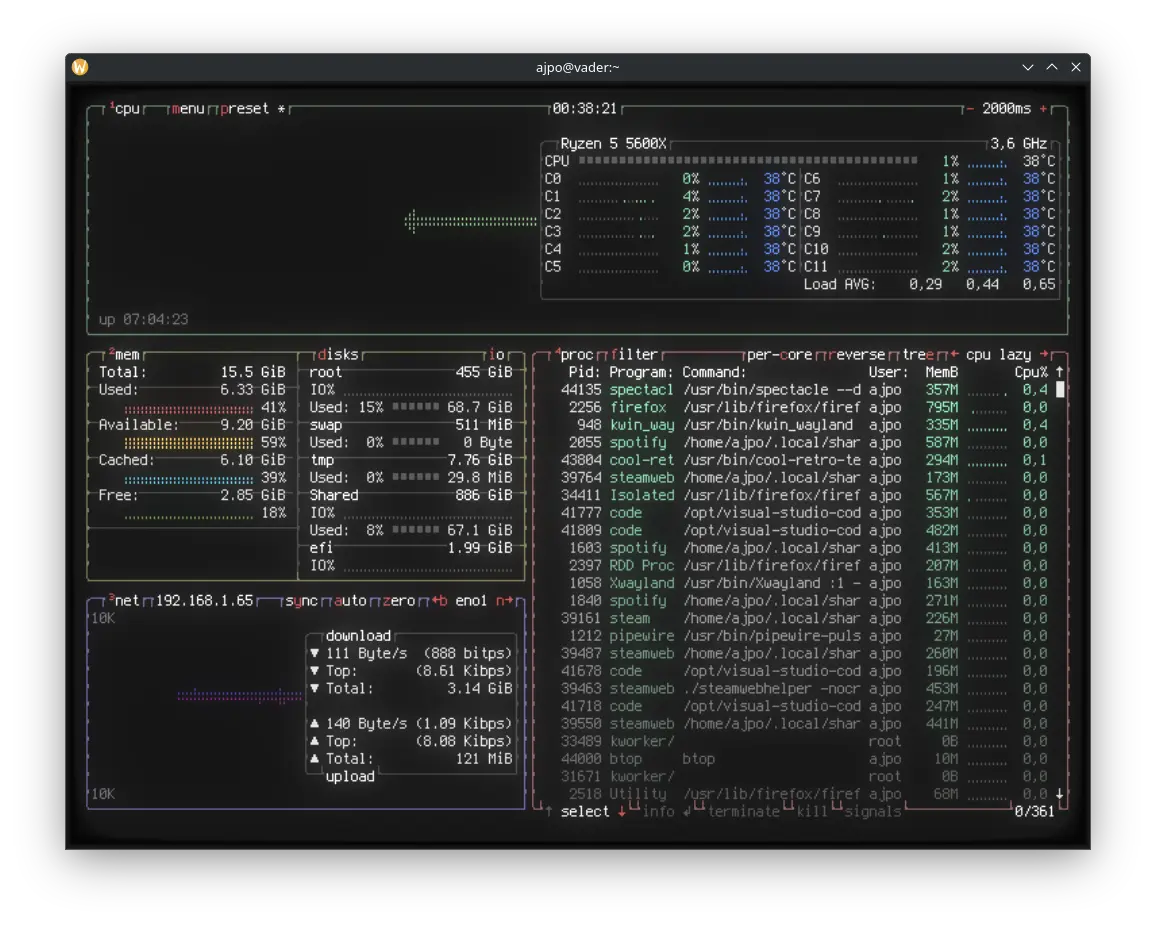Select the pipewire process row 1212
1156x927 pixels.
click(x=804, y=636)
